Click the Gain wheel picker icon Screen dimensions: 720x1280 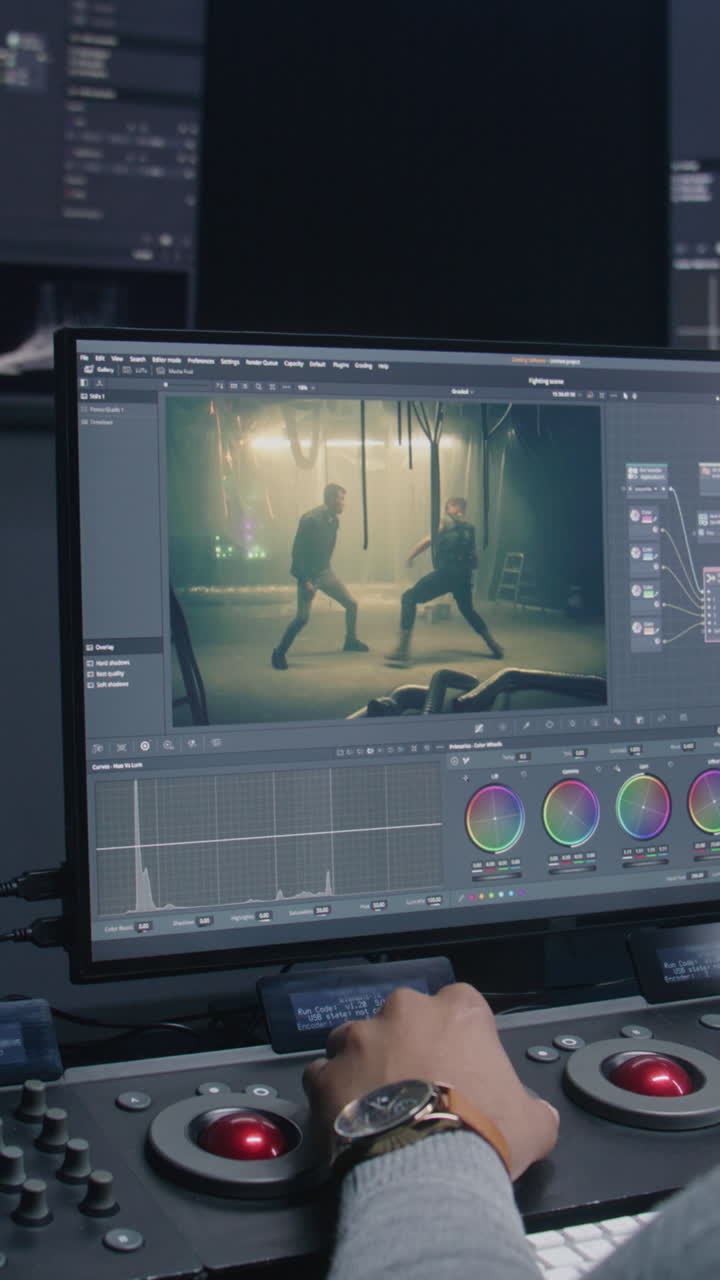coord(617,768)
